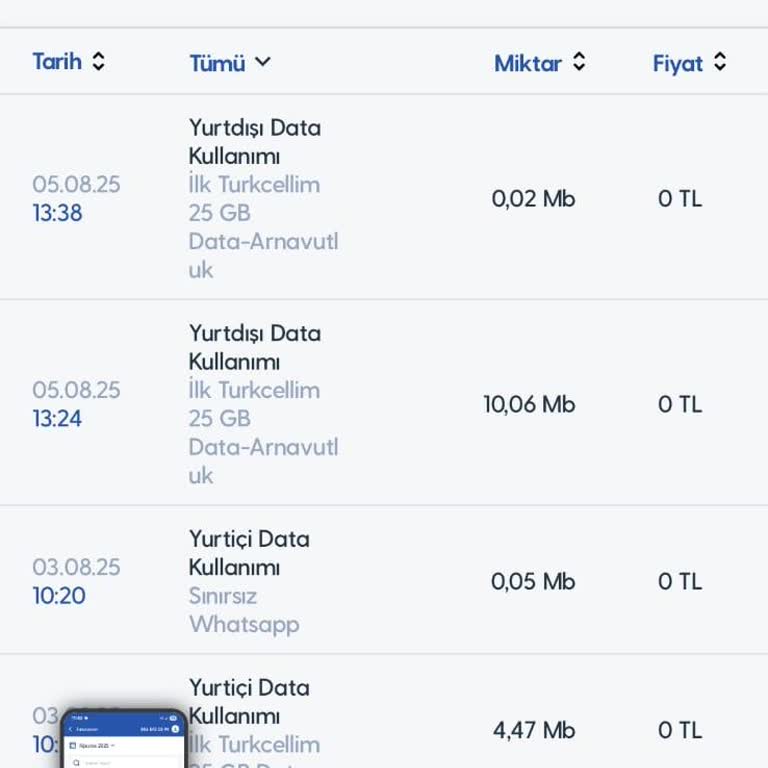Sort the table by Miktar column
The image size is (768, 768).
tap(528, 63)
